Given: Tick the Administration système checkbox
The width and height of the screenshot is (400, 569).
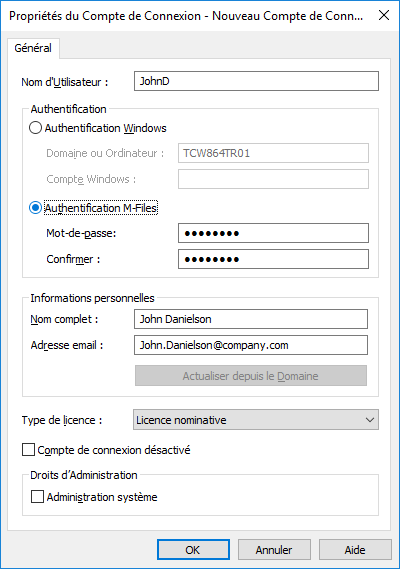Looking at the screenshot, I should tap(37, 496).
